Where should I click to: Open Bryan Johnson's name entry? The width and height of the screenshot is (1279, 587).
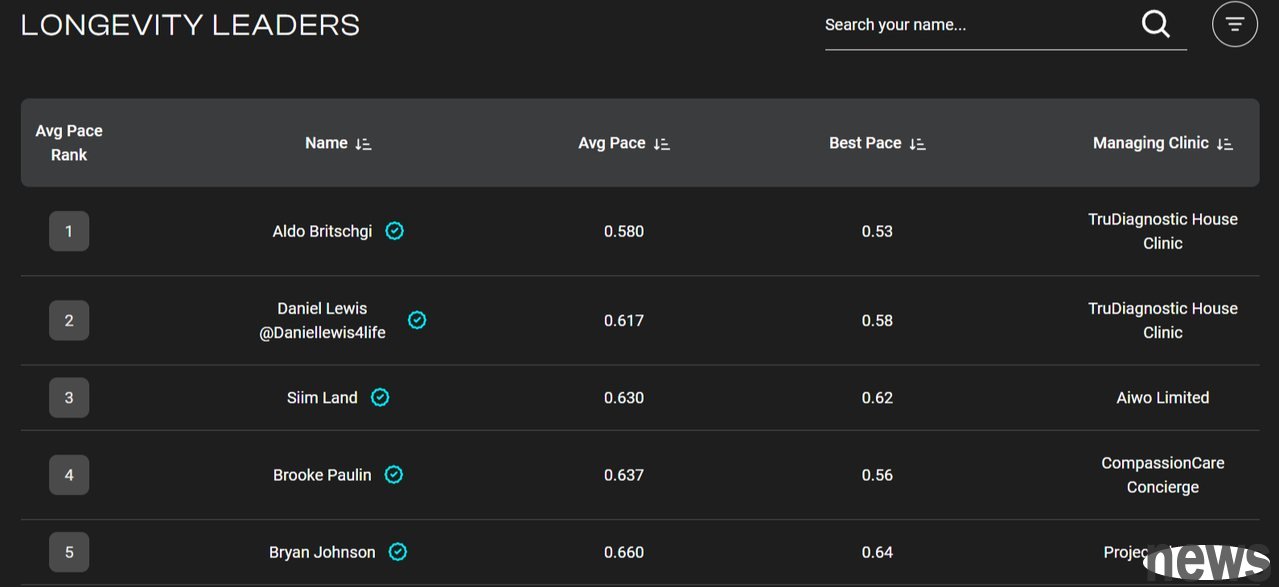[x=322, y=552]
